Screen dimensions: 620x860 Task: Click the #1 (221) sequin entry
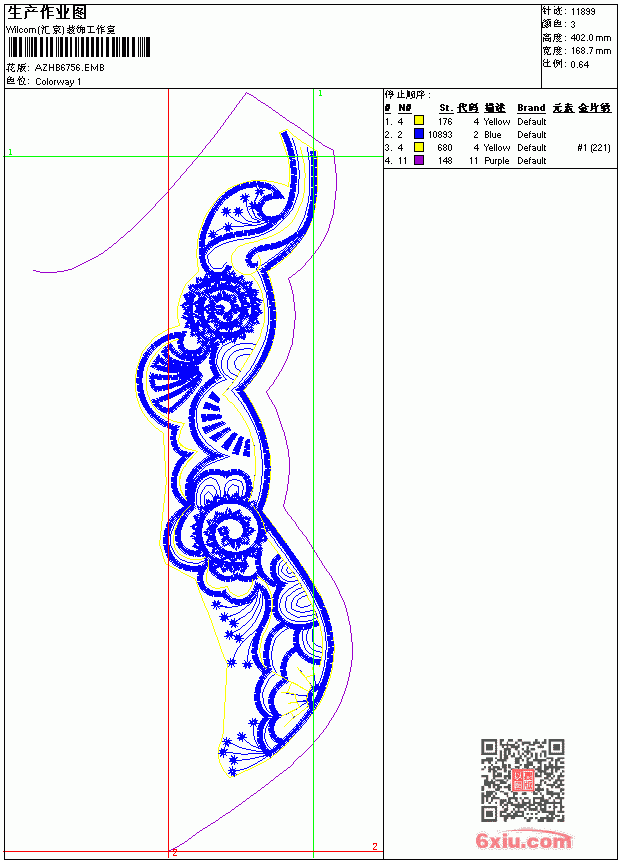click(594, 148)
